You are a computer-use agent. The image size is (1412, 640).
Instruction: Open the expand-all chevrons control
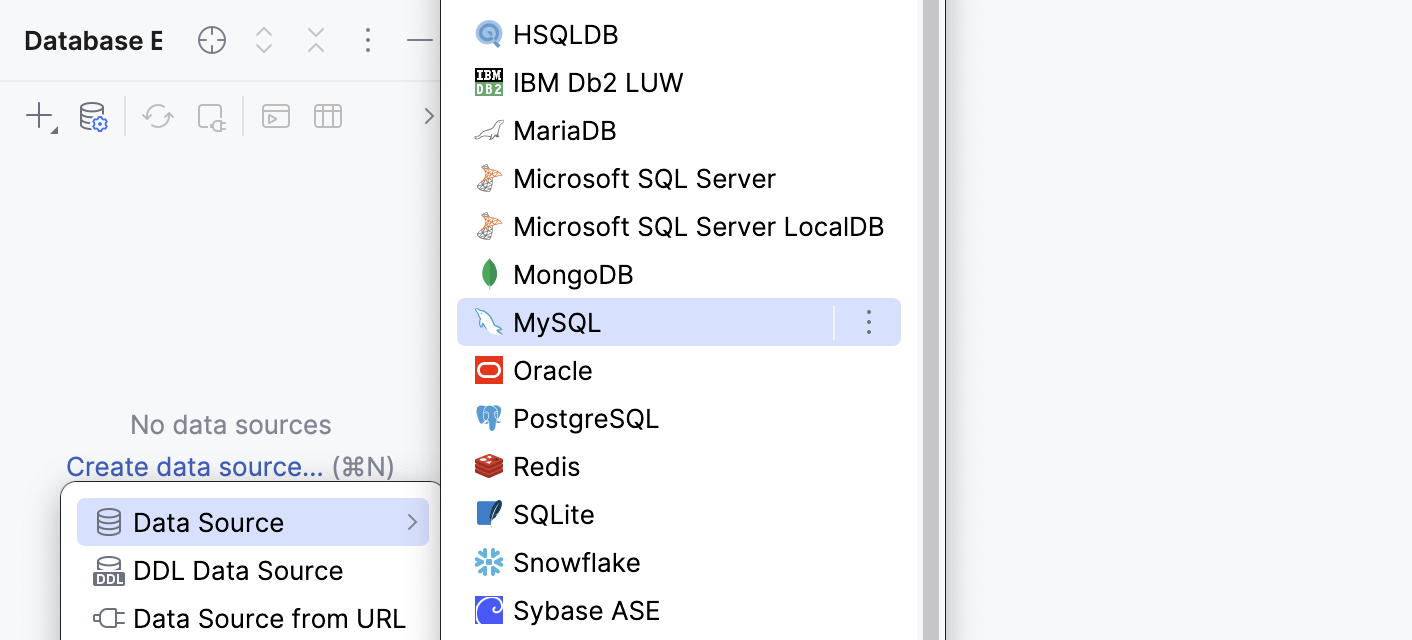click(263, 40)
